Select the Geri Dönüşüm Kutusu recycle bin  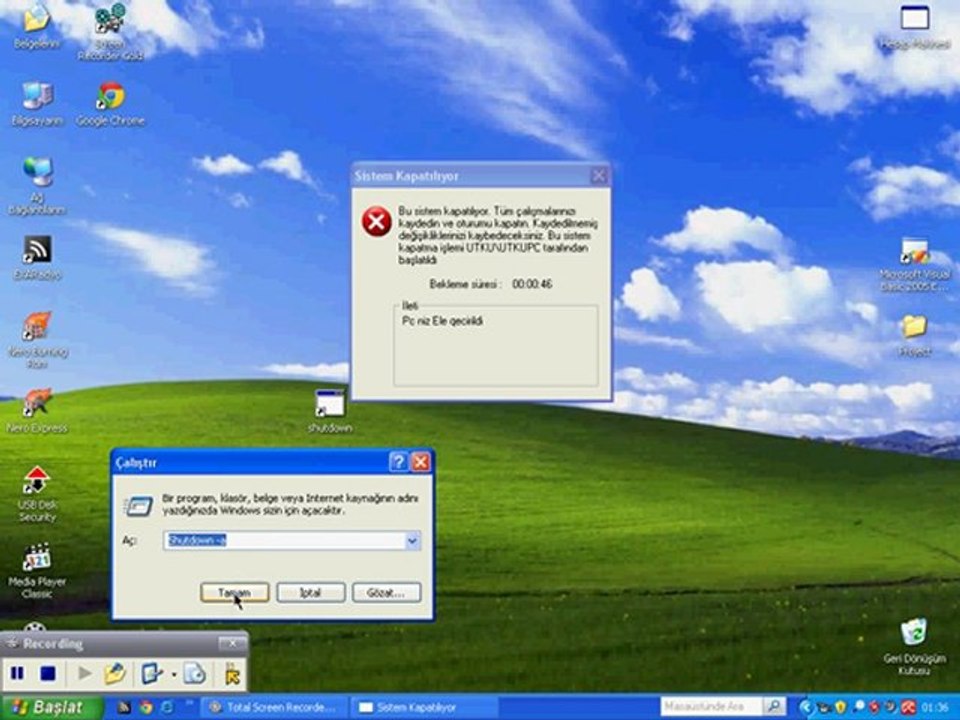(914, 646)
